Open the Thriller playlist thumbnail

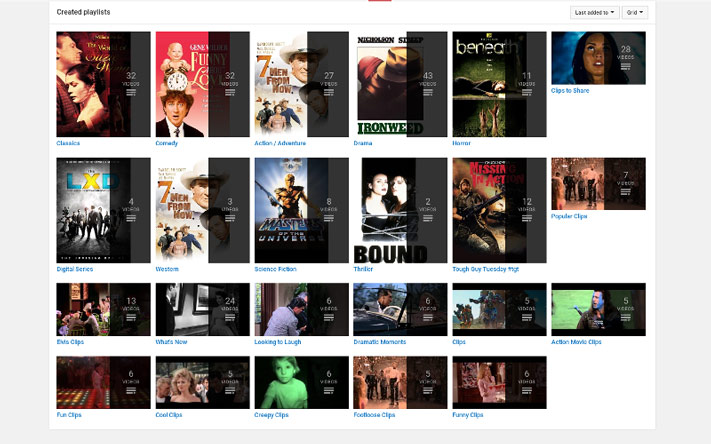(400, 210)
